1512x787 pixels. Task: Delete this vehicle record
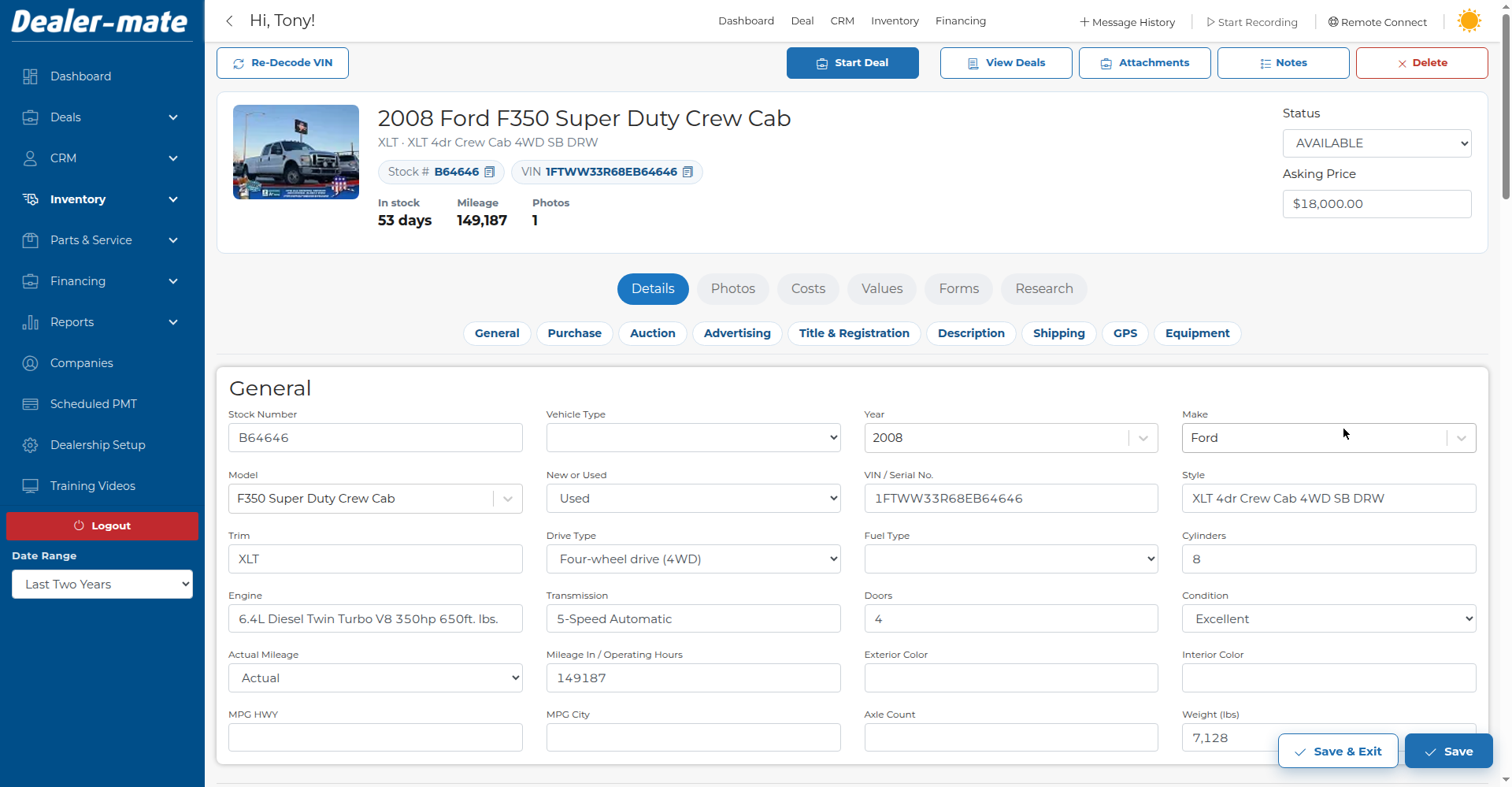1421,63
